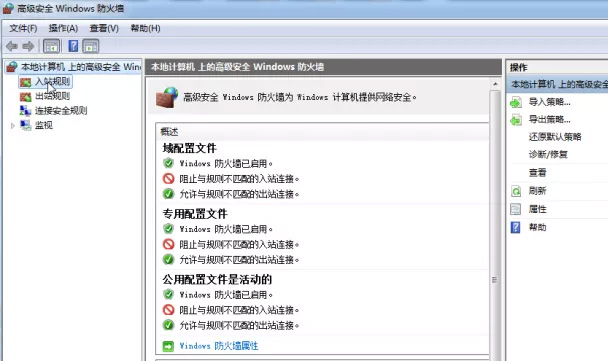Click the 公用配置文件是活动的 heading
608x361 pixels.
(217, 280)
